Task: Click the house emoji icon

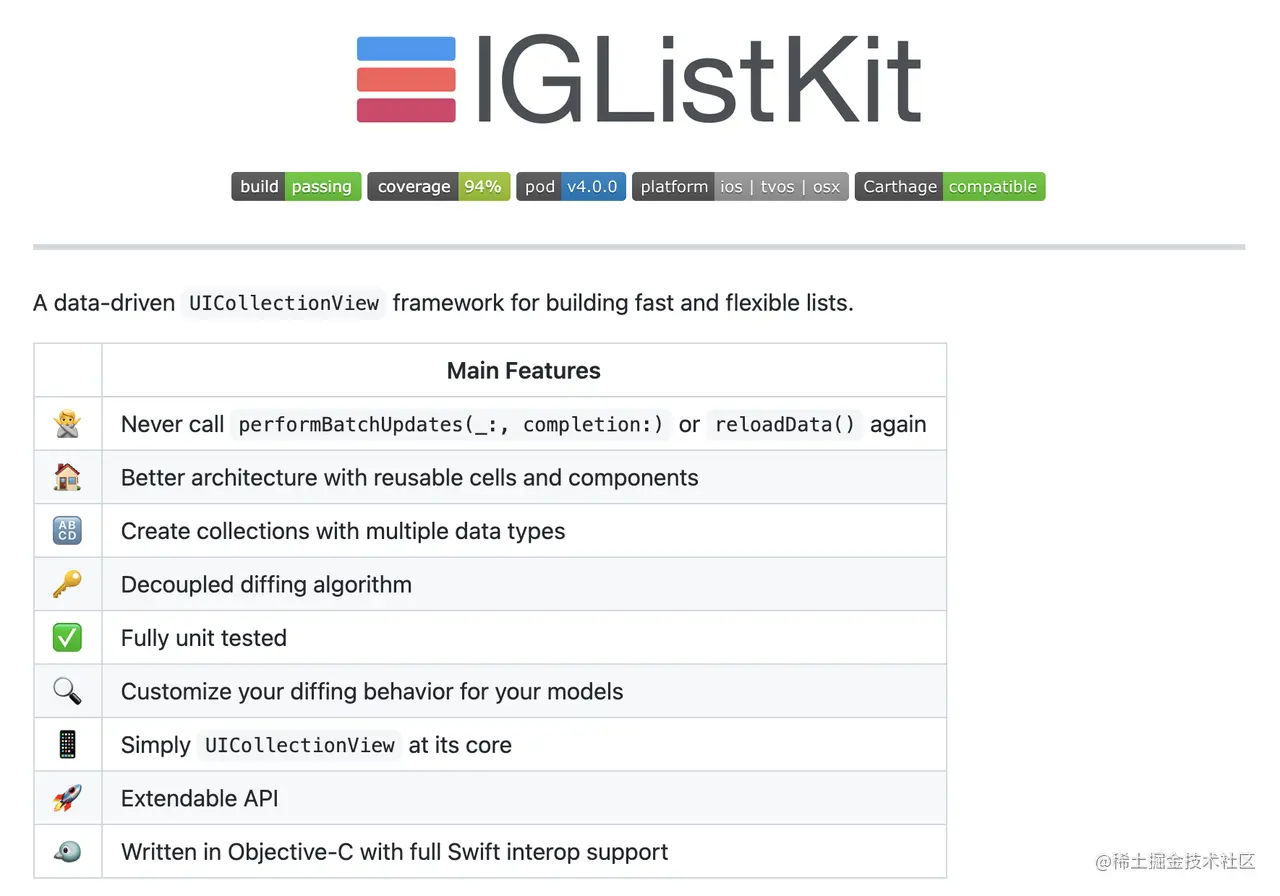Action: point(67,478)
